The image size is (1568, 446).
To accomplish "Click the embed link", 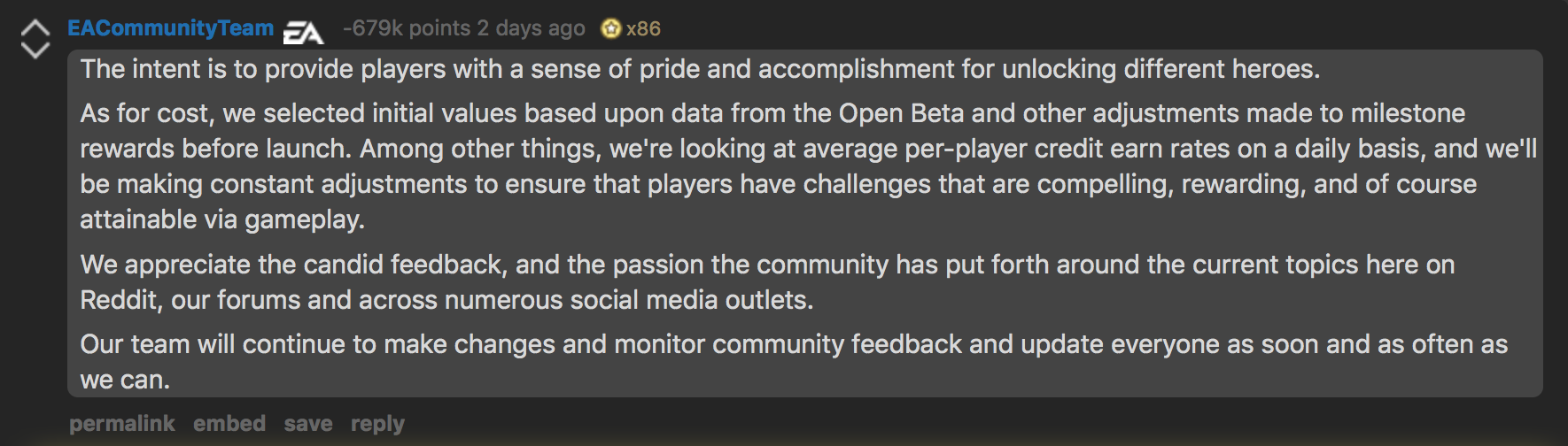I will (x=229, y=424).
